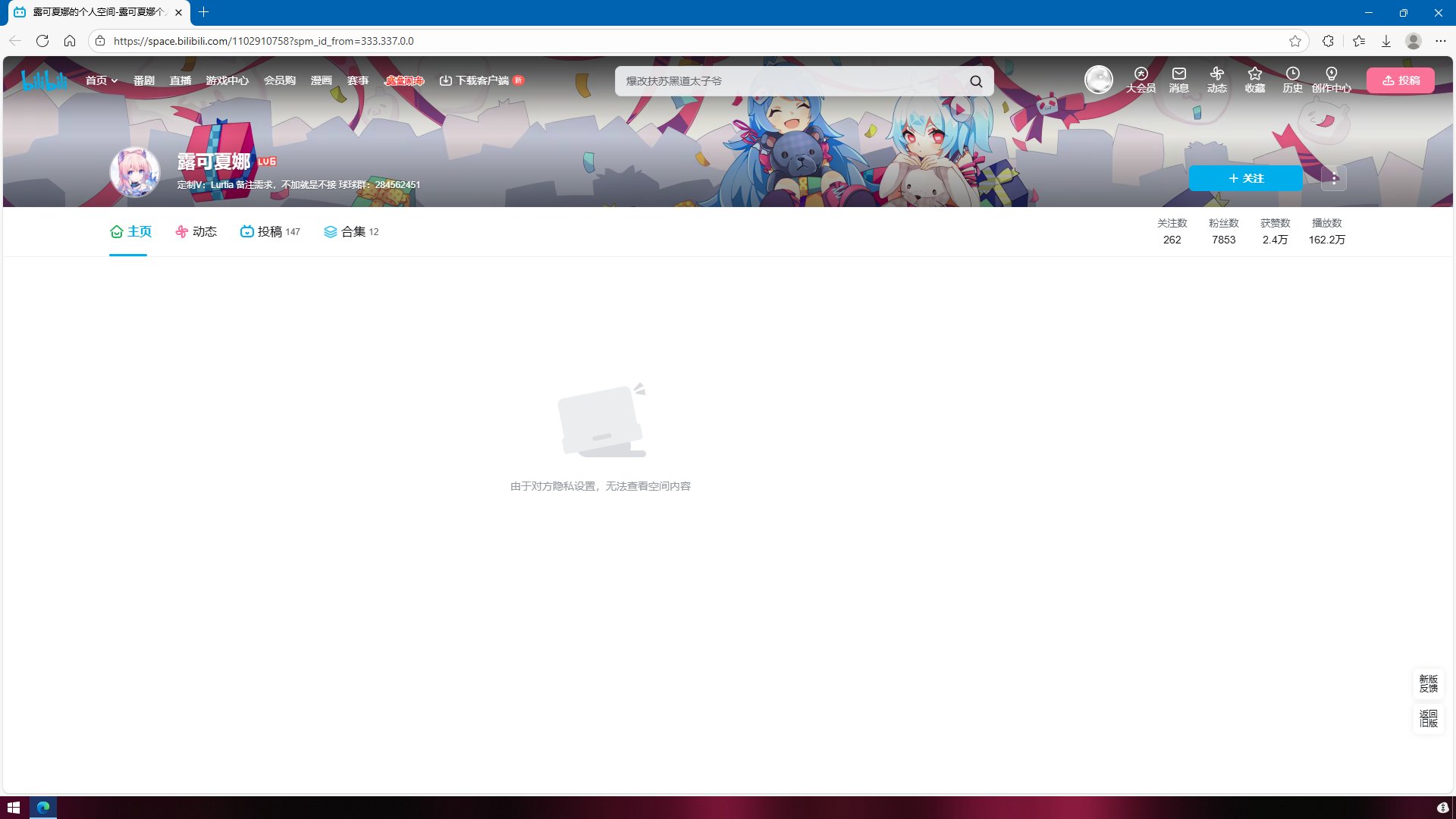Click the search magnifier icon
This screenshot has height=819, width=1456.
coord(976,81)
